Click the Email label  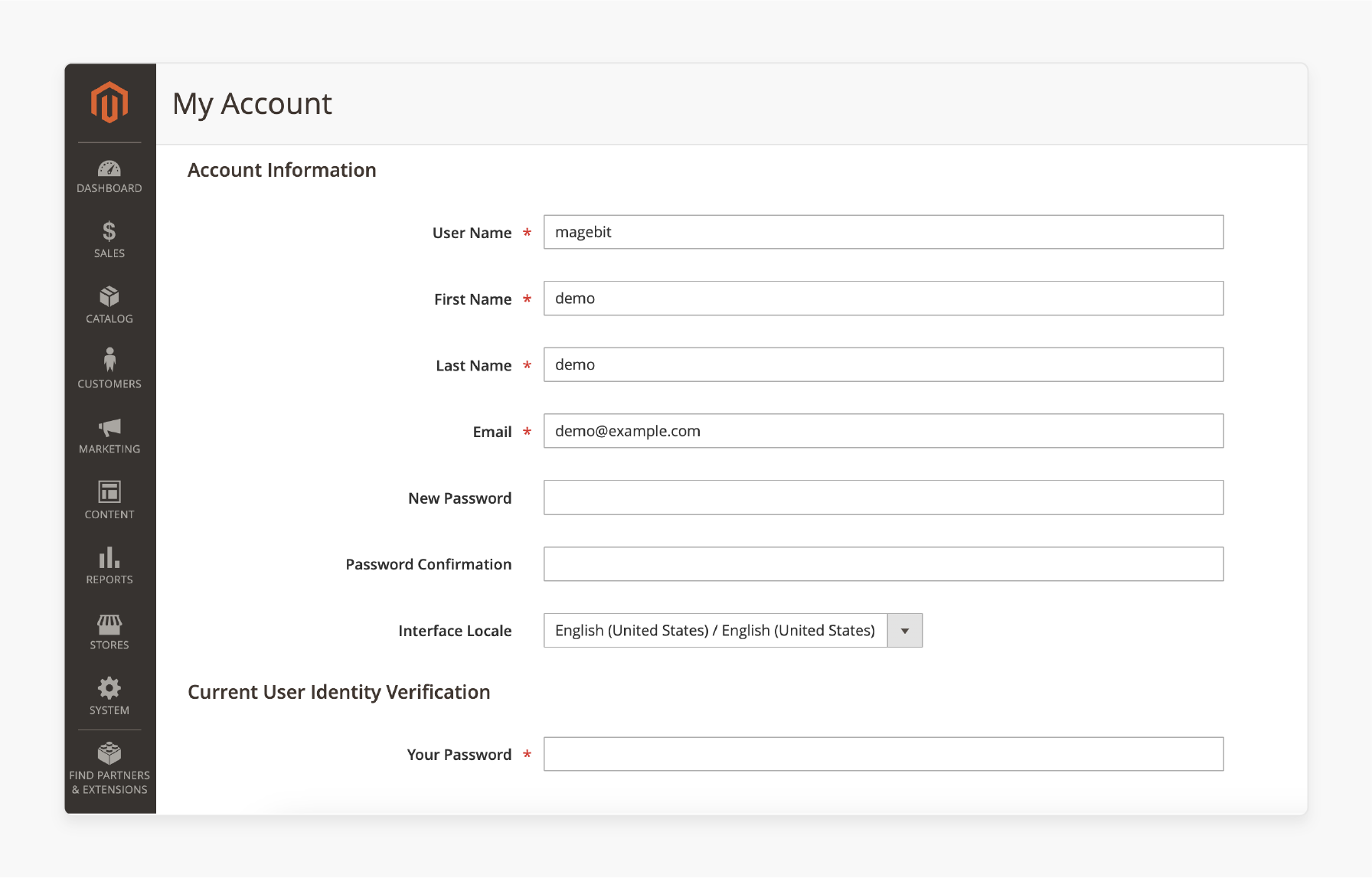[x=492, y=432]
